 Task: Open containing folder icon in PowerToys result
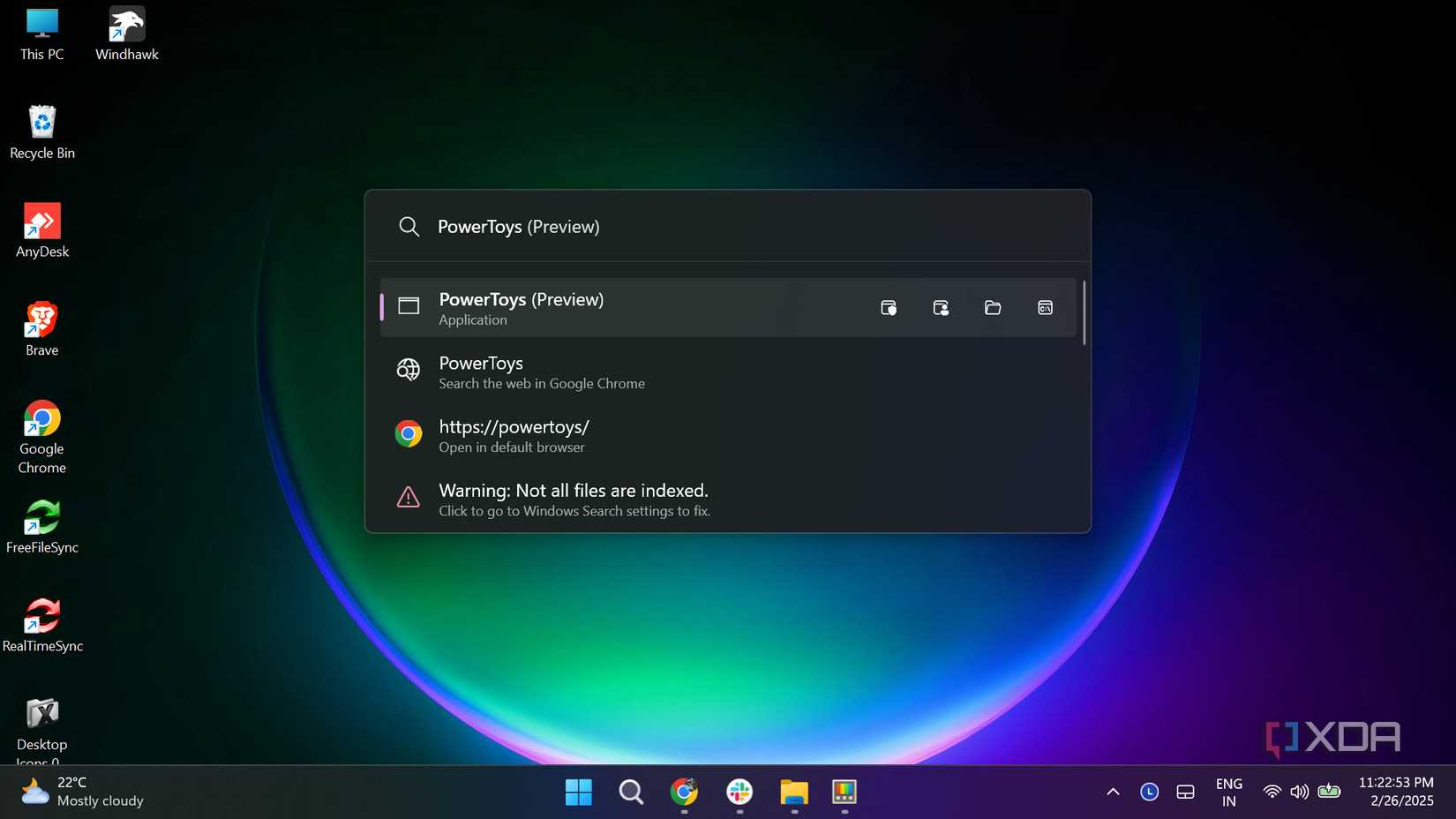point(993,307)
